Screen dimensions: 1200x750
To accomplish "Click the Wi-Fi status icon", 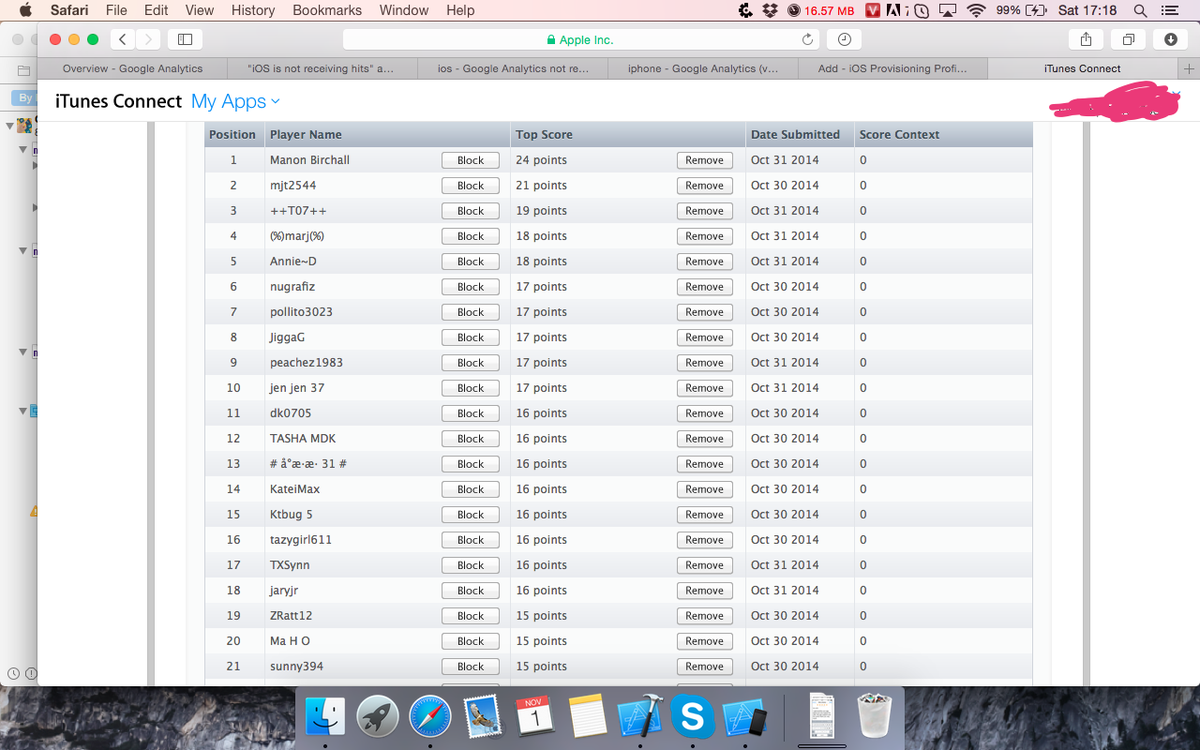I will coord(976,10).
